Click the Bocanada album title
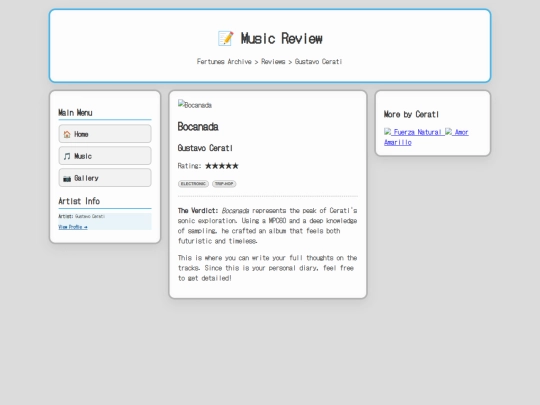Viewport: 540px width, 405px height. 198,127
